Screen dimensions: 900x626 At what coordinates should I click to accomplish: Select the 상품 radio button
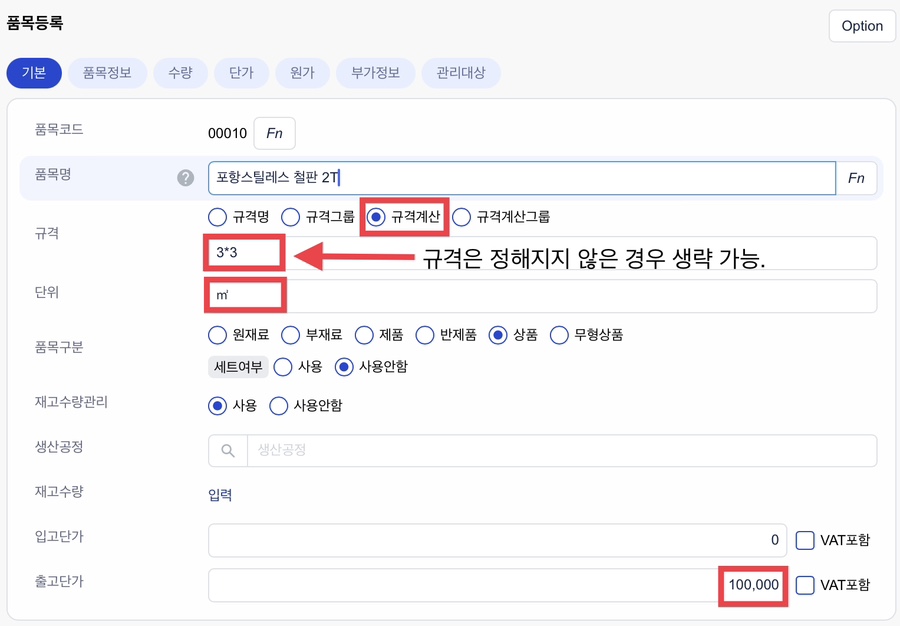tap(498, 335)
